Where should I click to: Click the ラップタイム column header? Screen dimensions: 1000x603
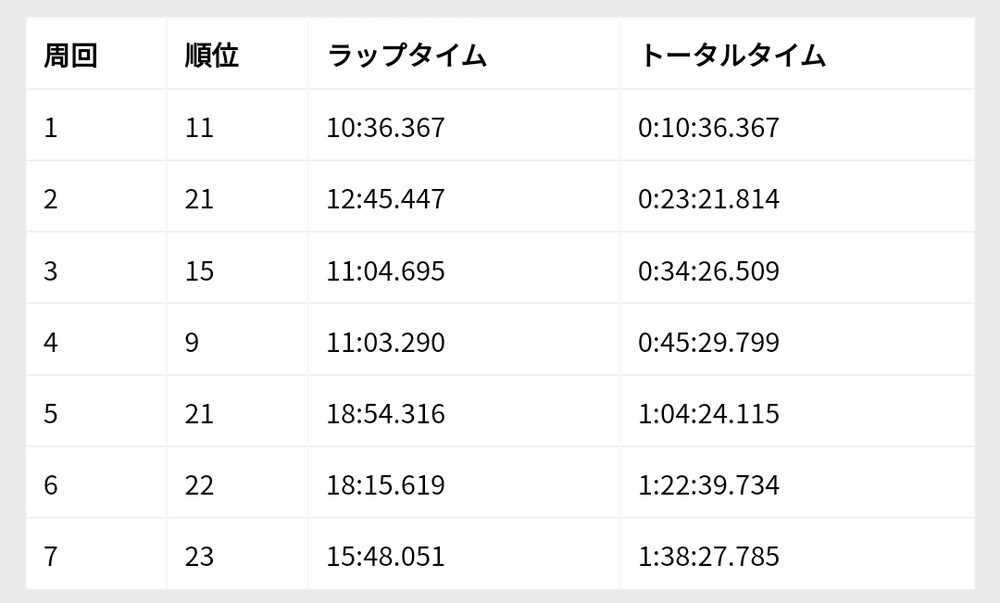click(x=407, y=55)
